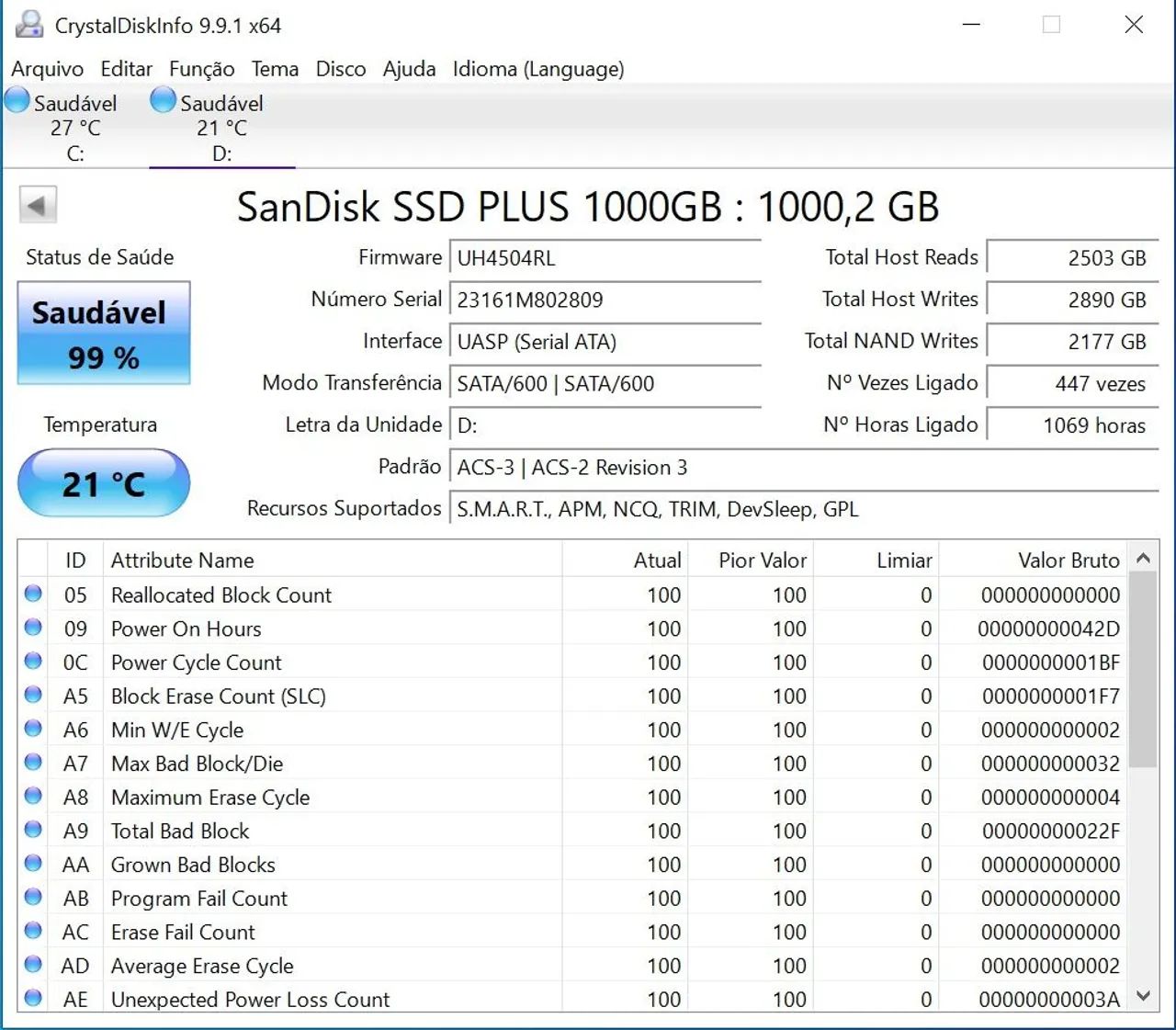Click the ID column header

tap(75, 560)
